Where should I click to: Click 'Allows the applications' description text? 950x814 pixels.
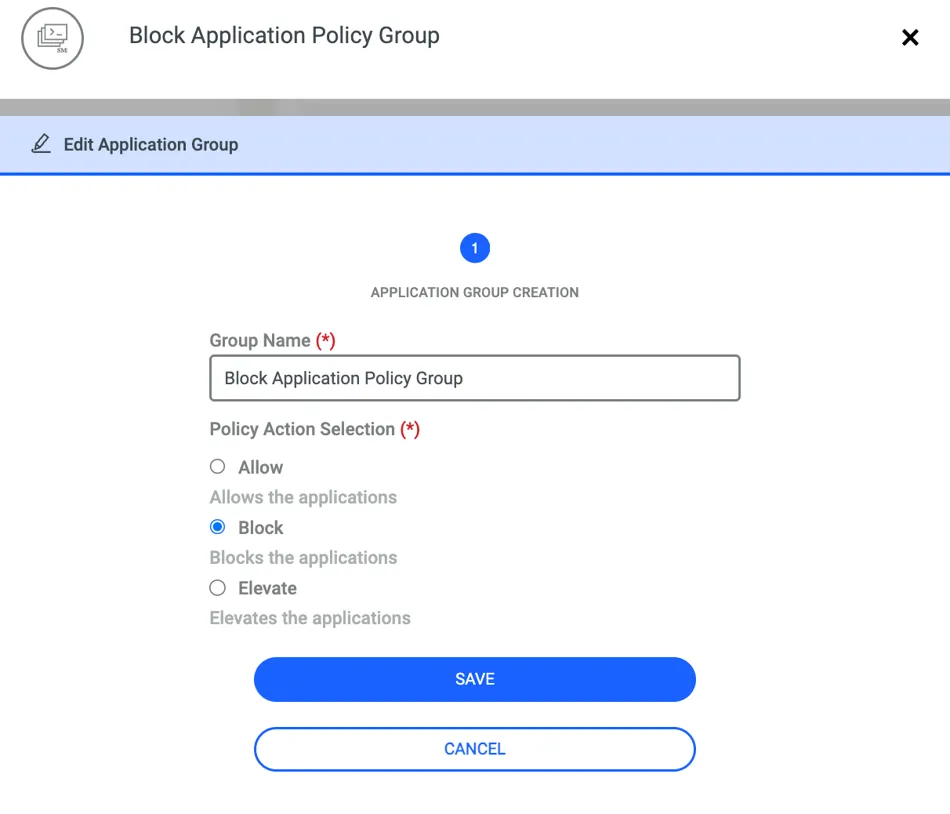[x=303, y=497]
